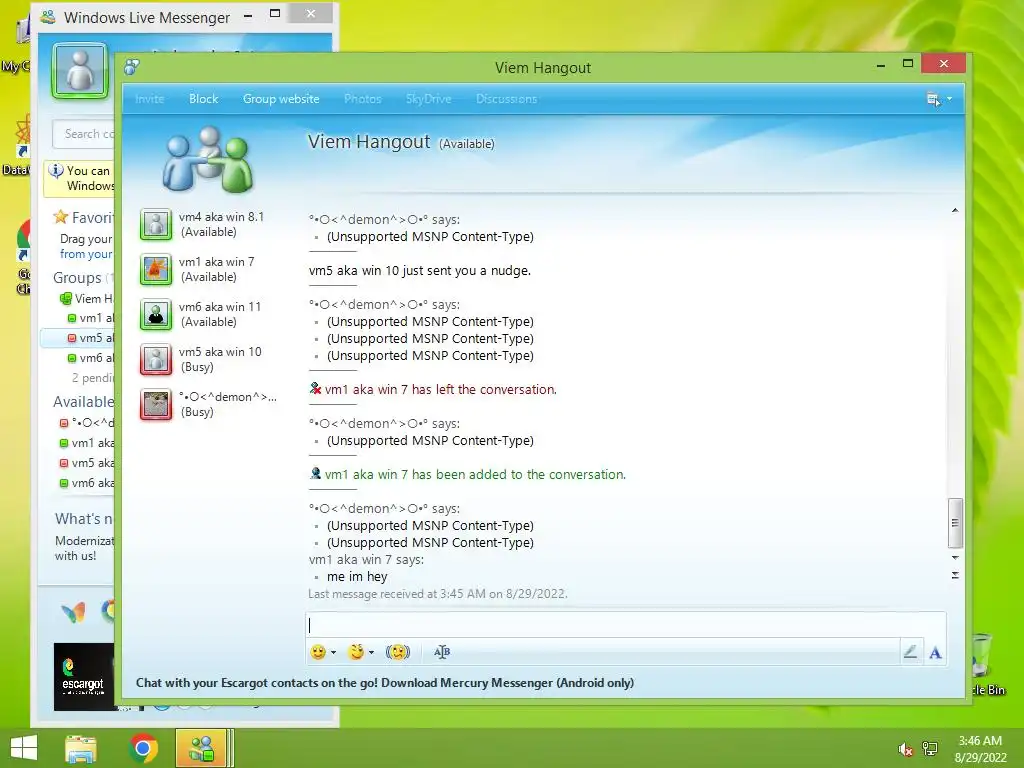Click the Invite toolbar item
This screenshot has height=768, width=1024.
[x=150, y=99]
